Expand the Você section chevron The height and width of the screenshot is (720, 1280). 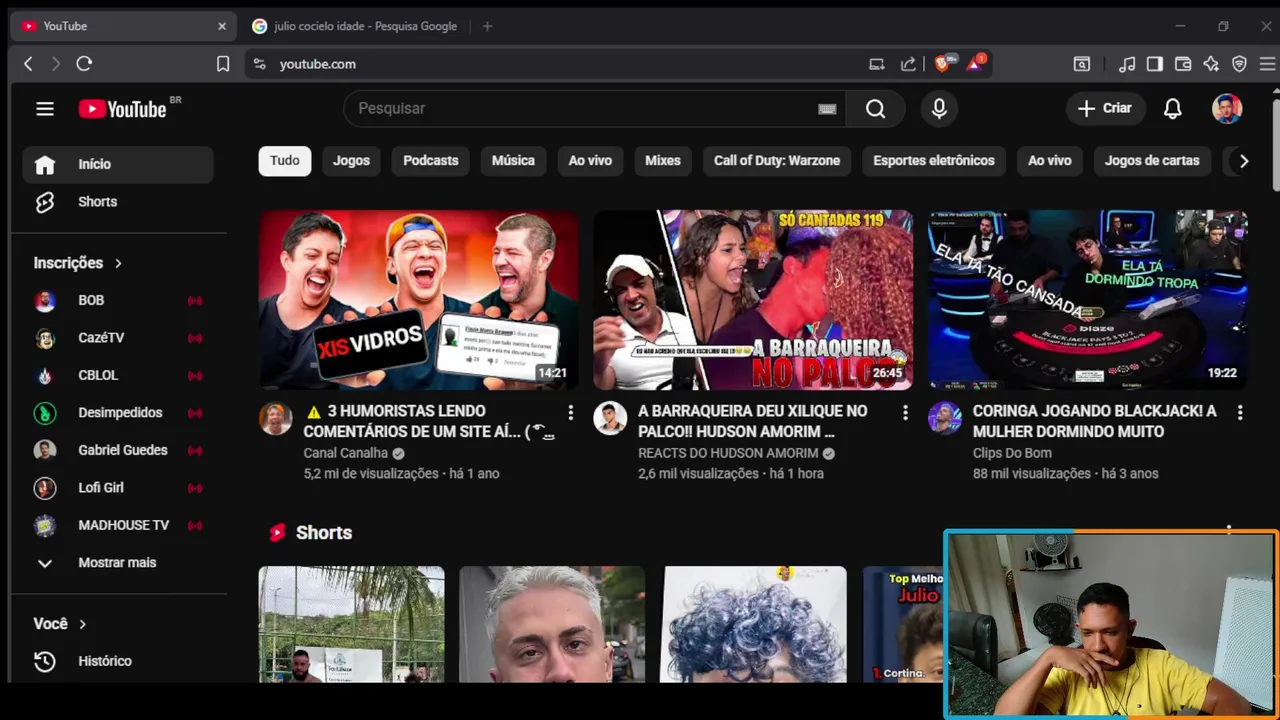pyautogui.click(x=82, y=624)
